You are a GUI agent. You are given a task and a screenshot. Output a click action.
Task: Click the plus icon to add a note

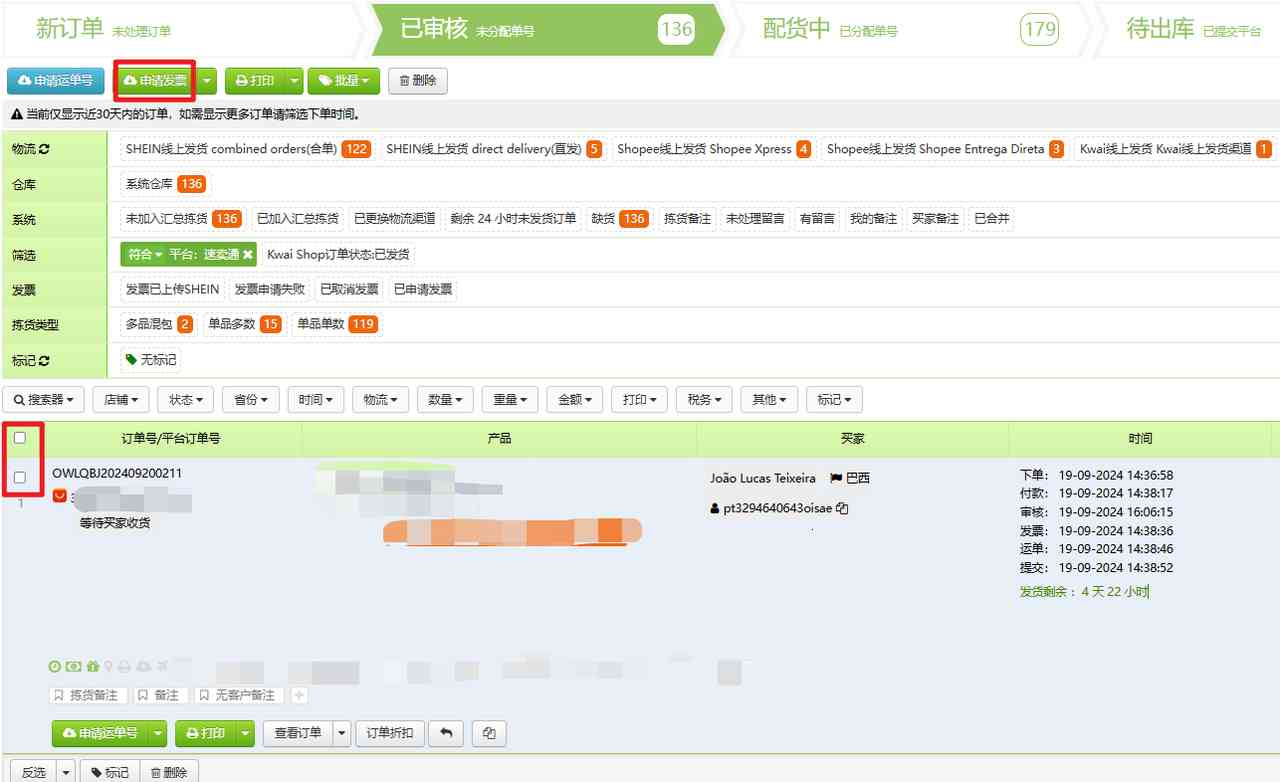click(x=299, y=695)
